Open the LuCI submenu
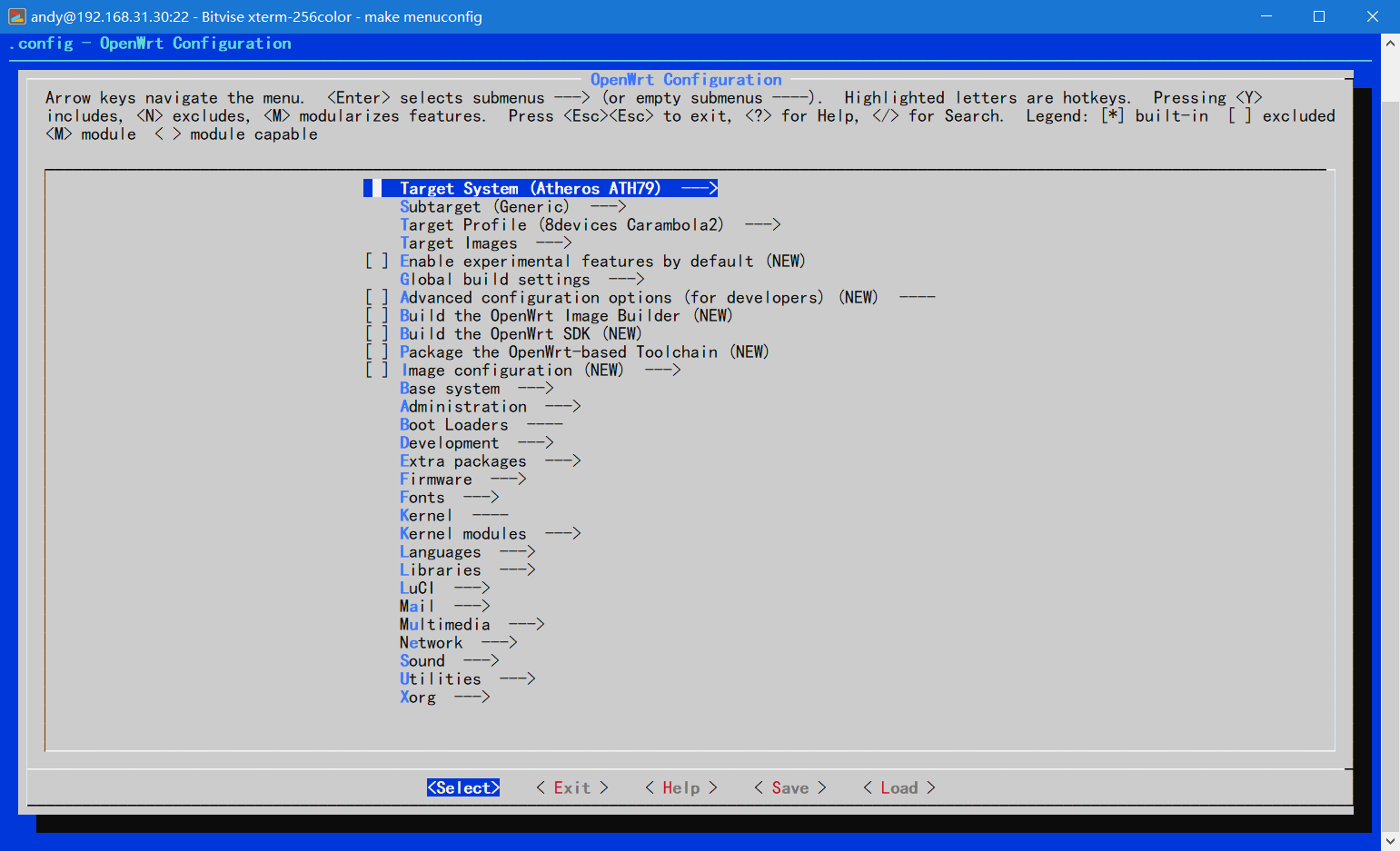Image resolution: width=1400 pixels, height=851 pixels. tap(445, 588)
